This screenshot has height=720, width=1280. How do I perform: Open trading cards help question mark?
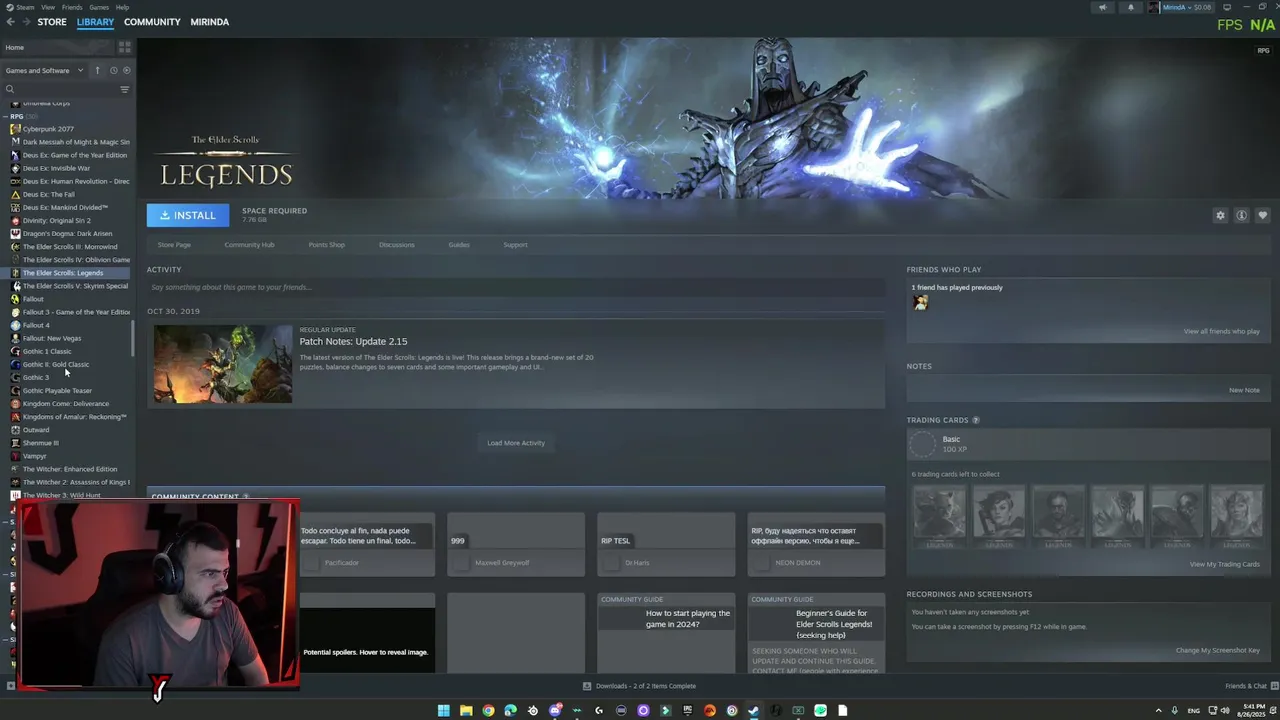point(976,420)
